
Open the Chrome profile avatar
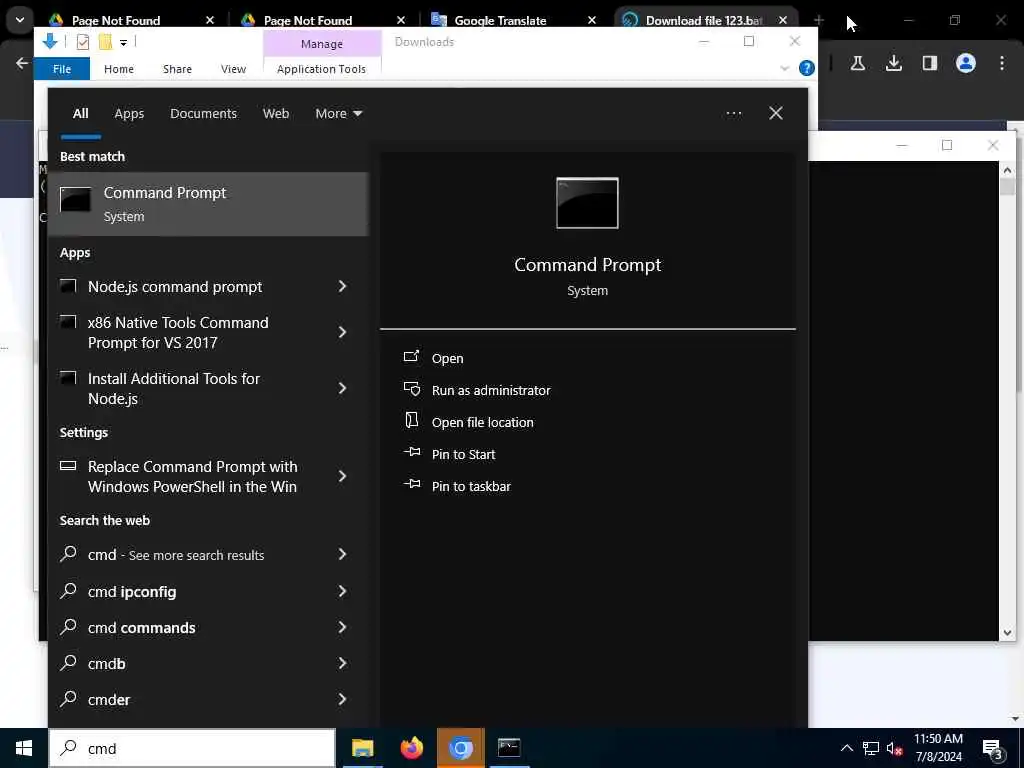point(966,63)
